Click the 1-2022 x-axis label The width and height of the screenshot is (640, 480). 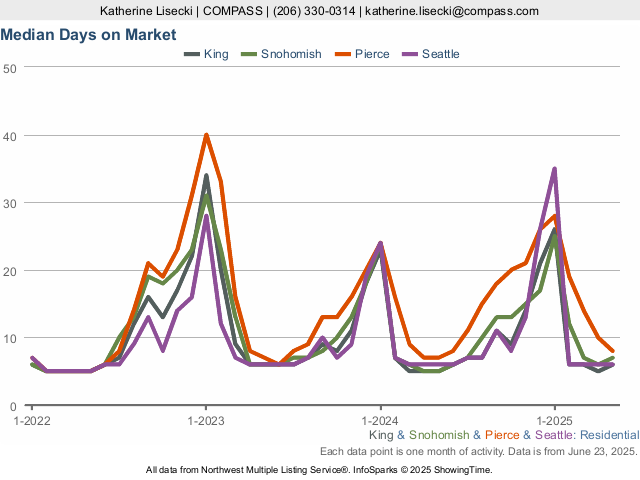pyautogui.click(x=32, y=421)
